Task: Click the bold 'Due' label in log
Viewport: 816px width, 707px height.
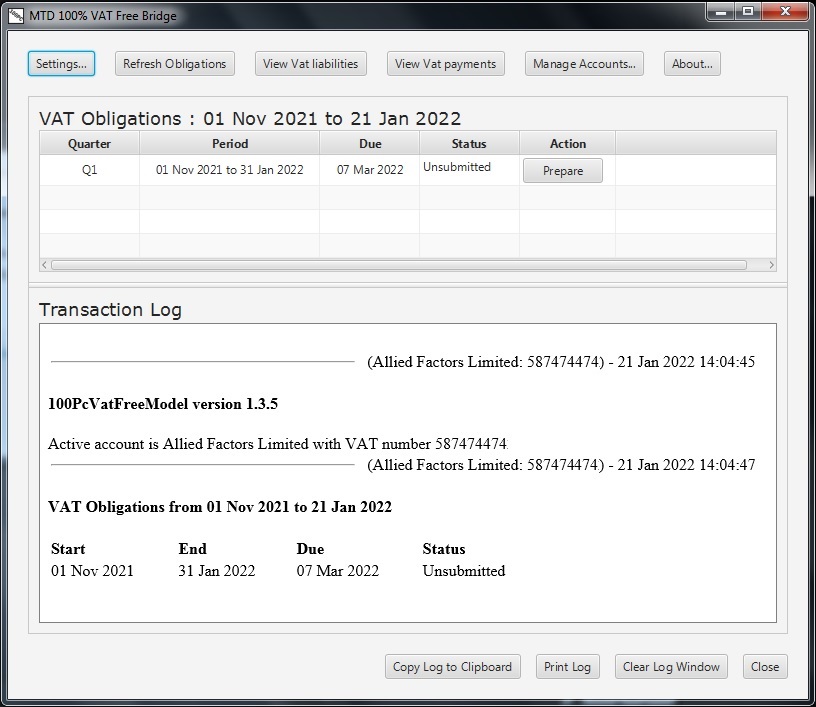Action: click(x=310, y=549)
